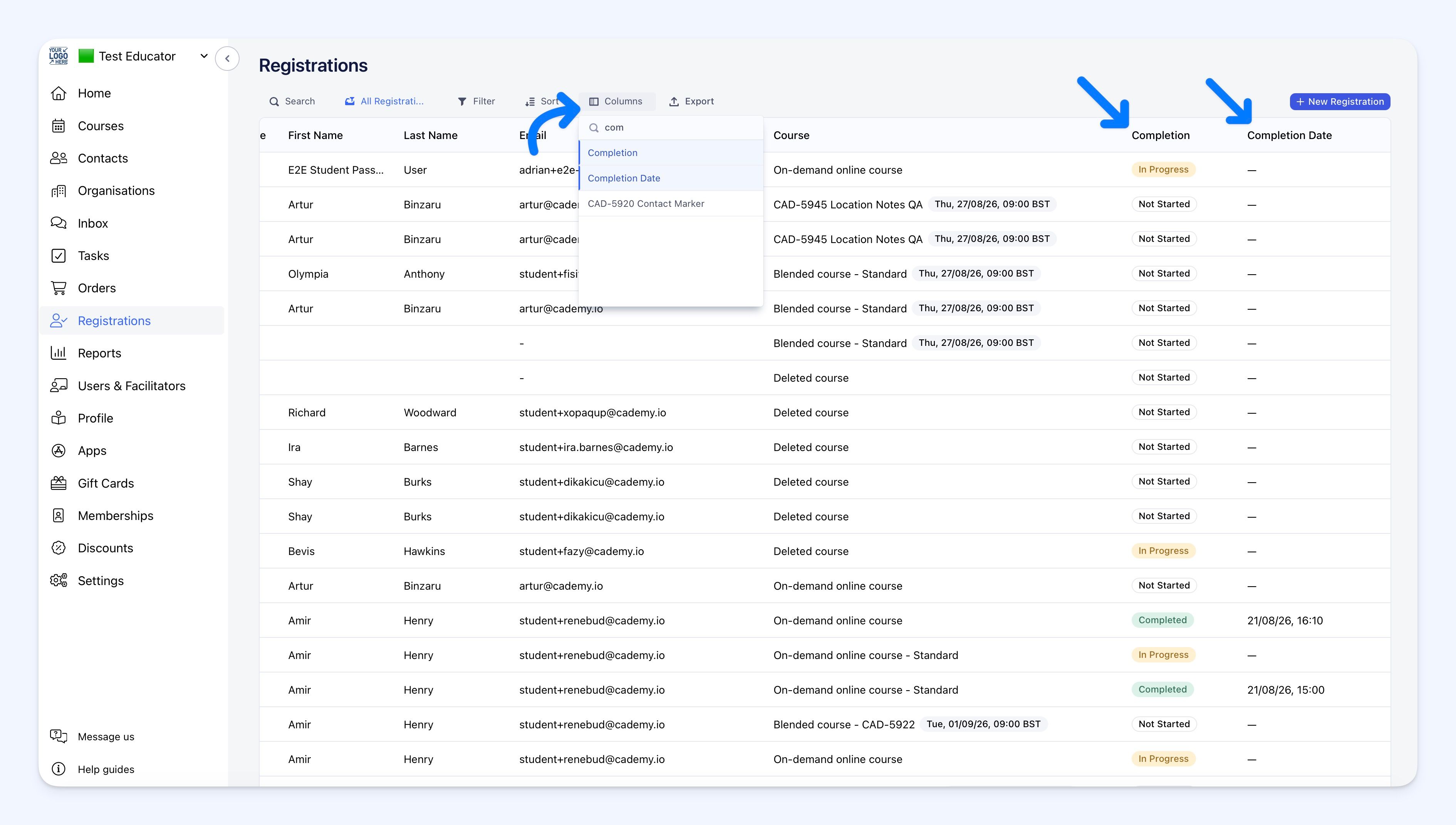The width and height of the screenshot is (1456, 825).
Task: Toggle the CAD-5920 Contact Marker column option
Action: (x=671, y=204)
